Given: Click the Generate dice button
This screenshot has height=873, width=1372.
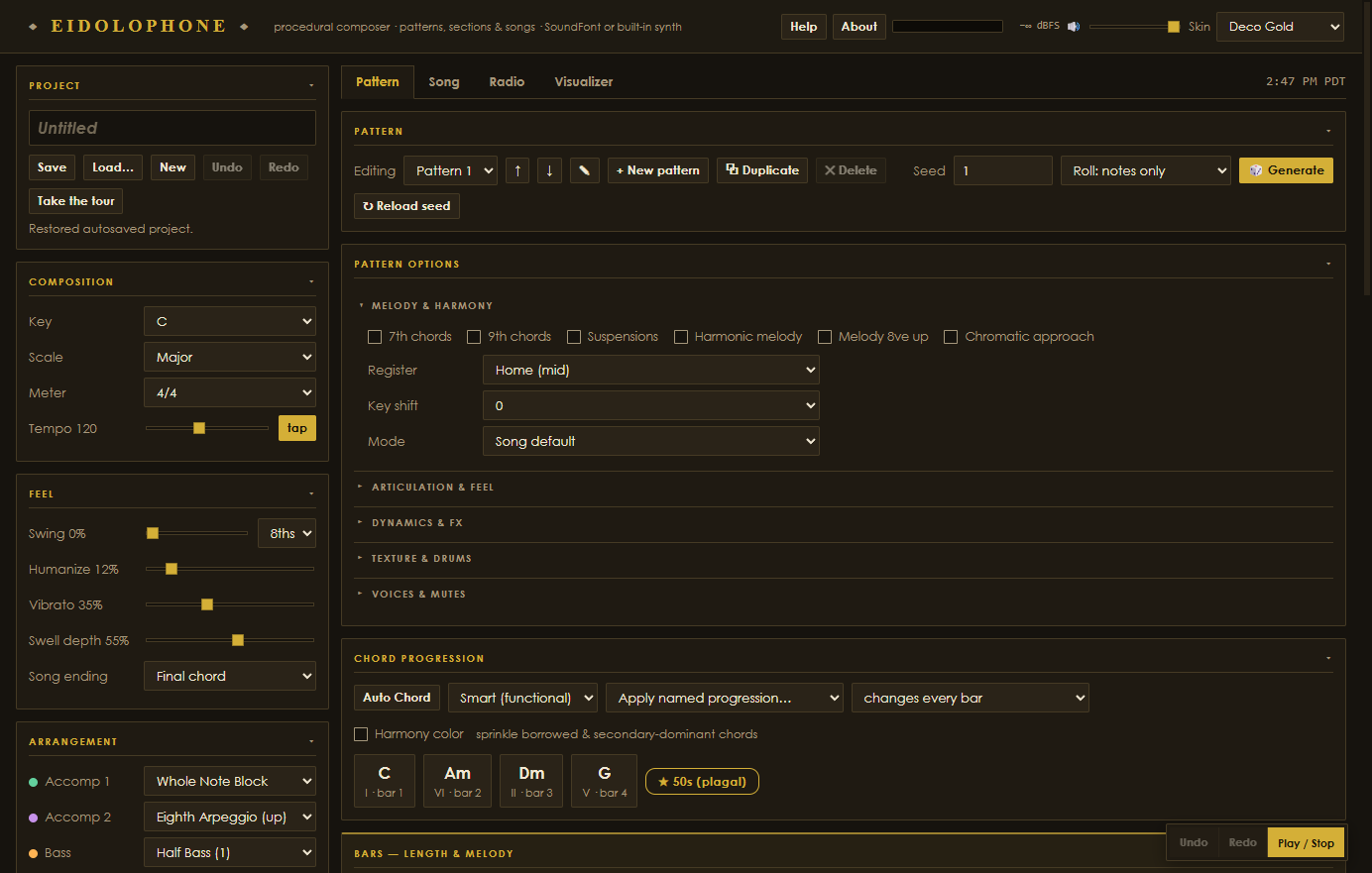Looking at the screenshot, I should point(1286,170).
